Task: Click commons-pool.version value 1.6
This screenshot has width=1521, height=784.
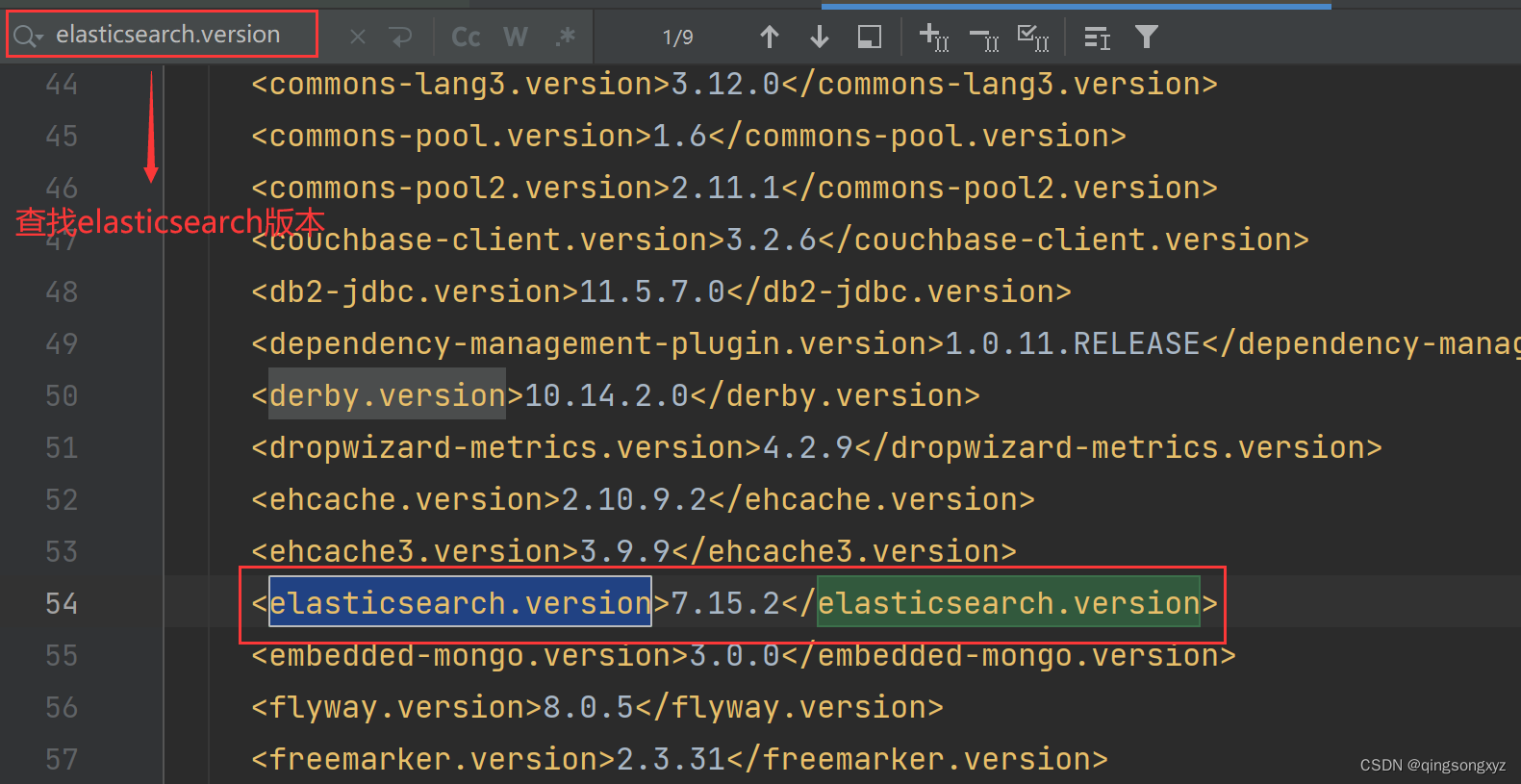Action: point(680,137)
